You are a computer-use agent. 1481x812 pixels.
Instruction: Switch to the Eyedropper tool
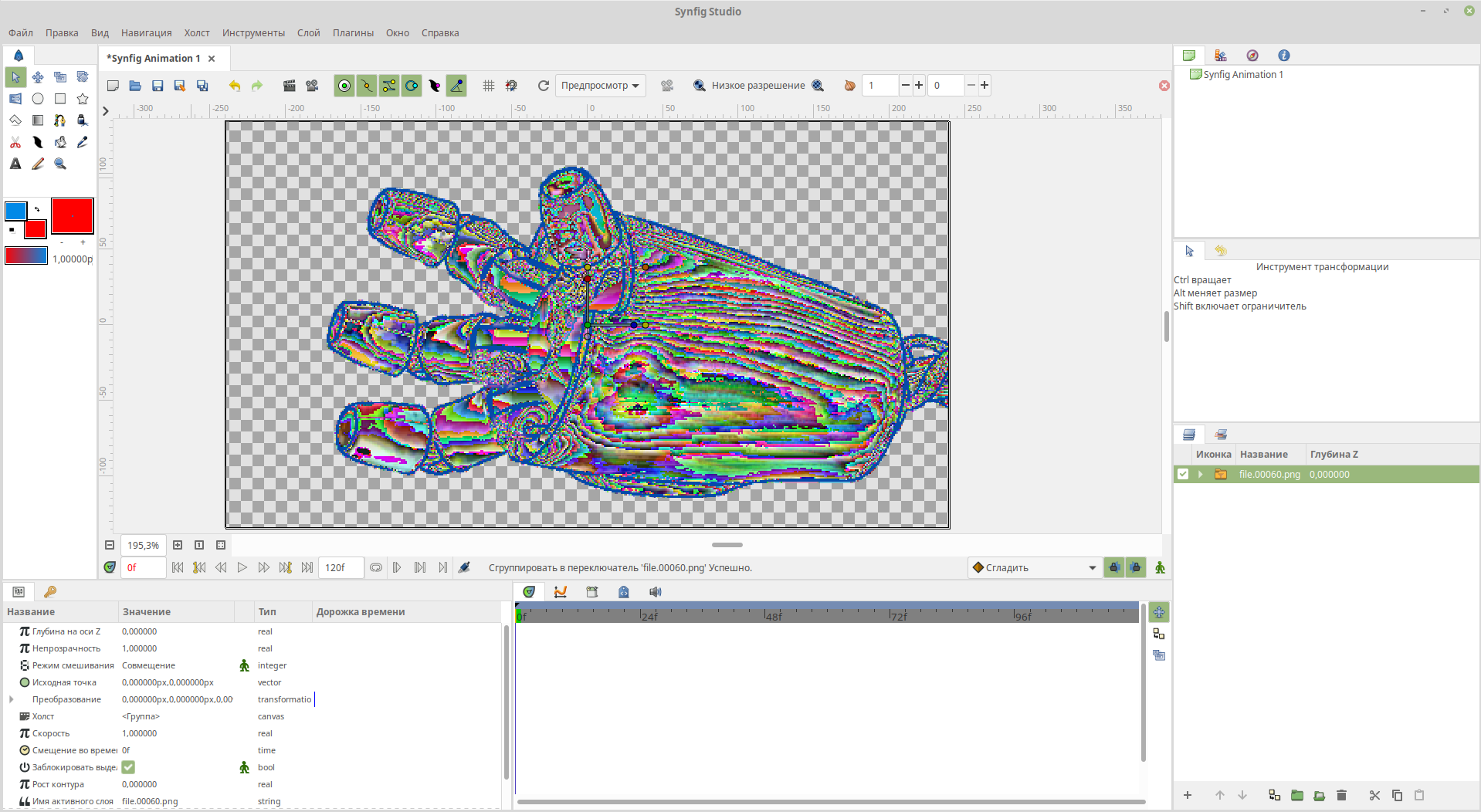point(82,142)
